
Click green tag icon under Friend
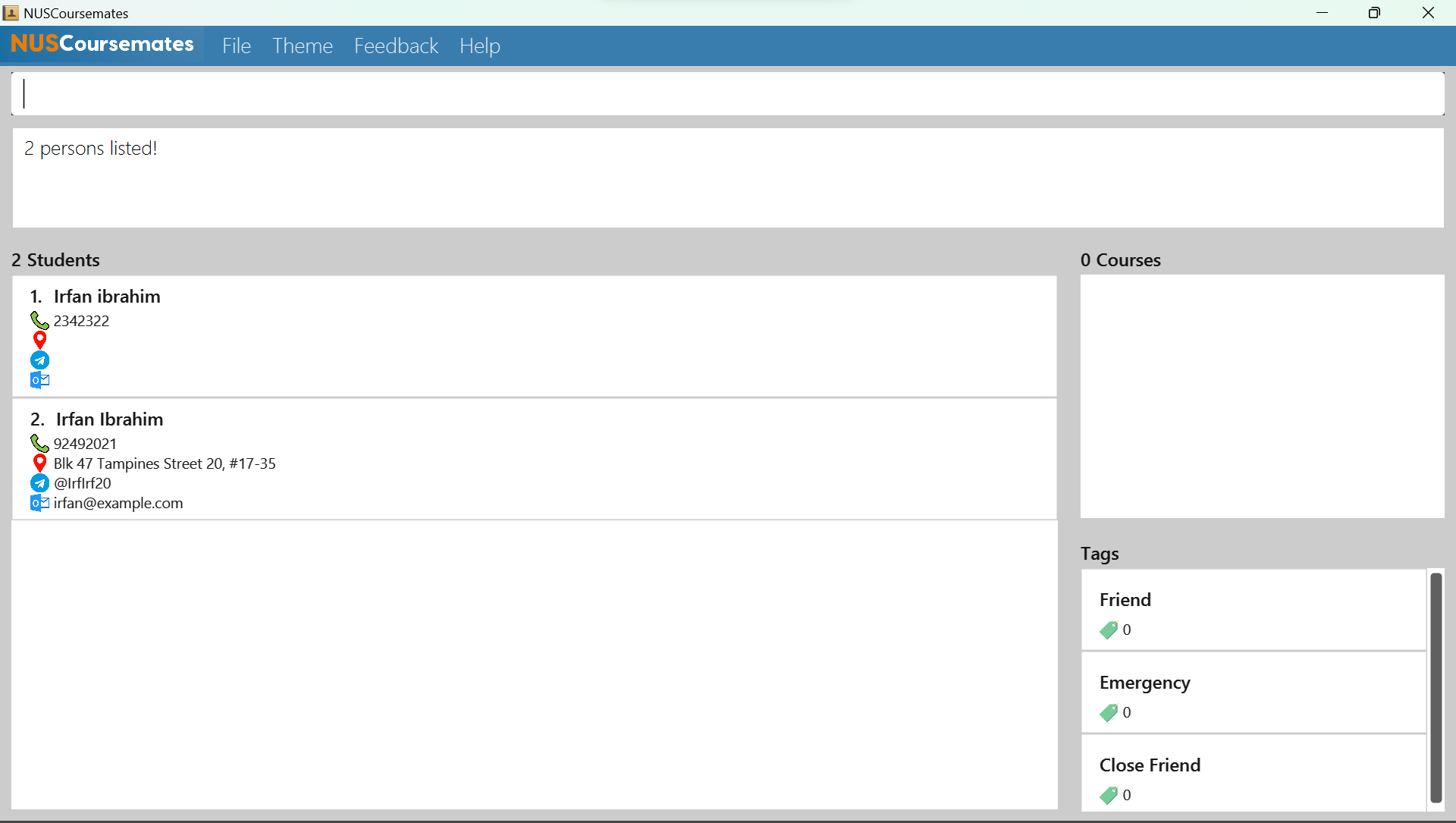[1109, 630]
